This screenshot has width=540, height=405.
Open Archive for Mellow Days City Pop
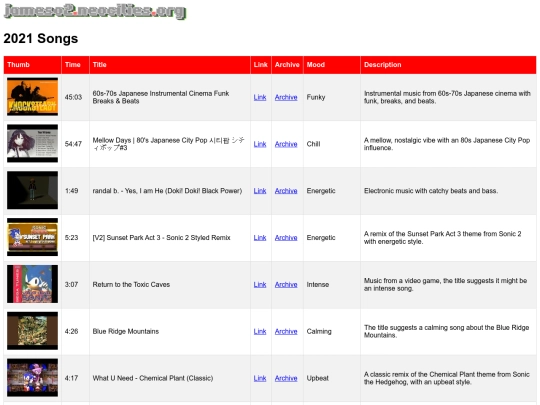coord(286,144)
